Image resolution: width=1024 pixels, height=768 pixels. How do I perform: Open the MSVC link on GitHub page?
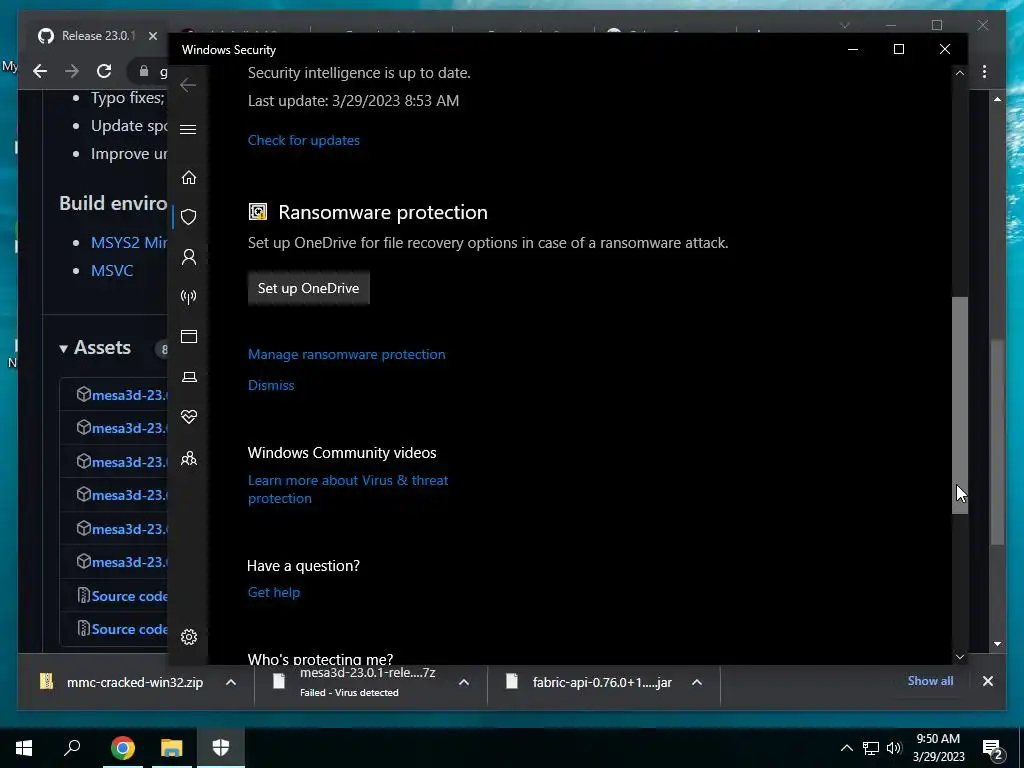pyautogui.click(x=112, y=270)
